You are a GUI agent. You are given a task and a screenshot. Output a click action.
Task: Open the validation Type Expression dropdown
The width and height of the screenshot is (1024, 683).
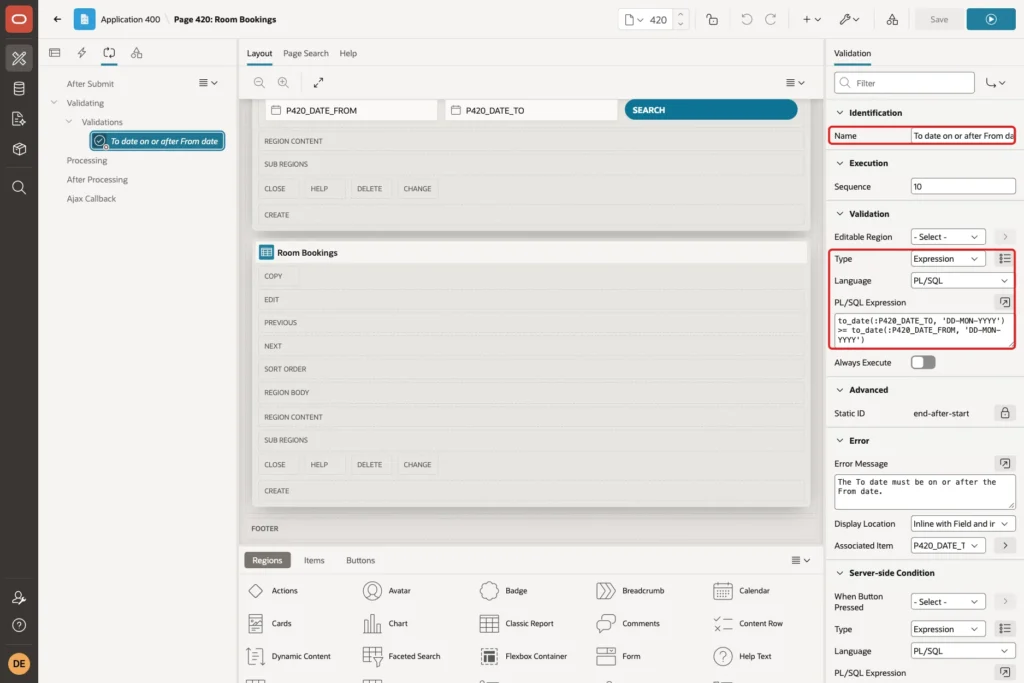coord(948,259)
